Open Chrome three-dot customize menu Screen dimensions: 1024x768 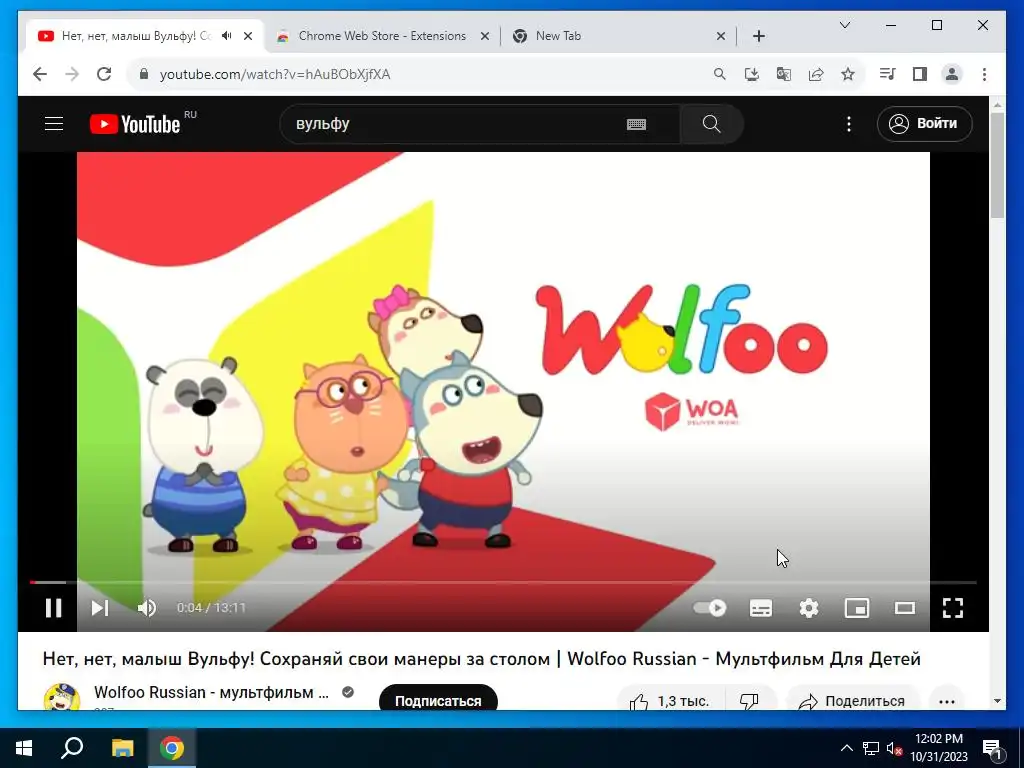tap(984, 74)
